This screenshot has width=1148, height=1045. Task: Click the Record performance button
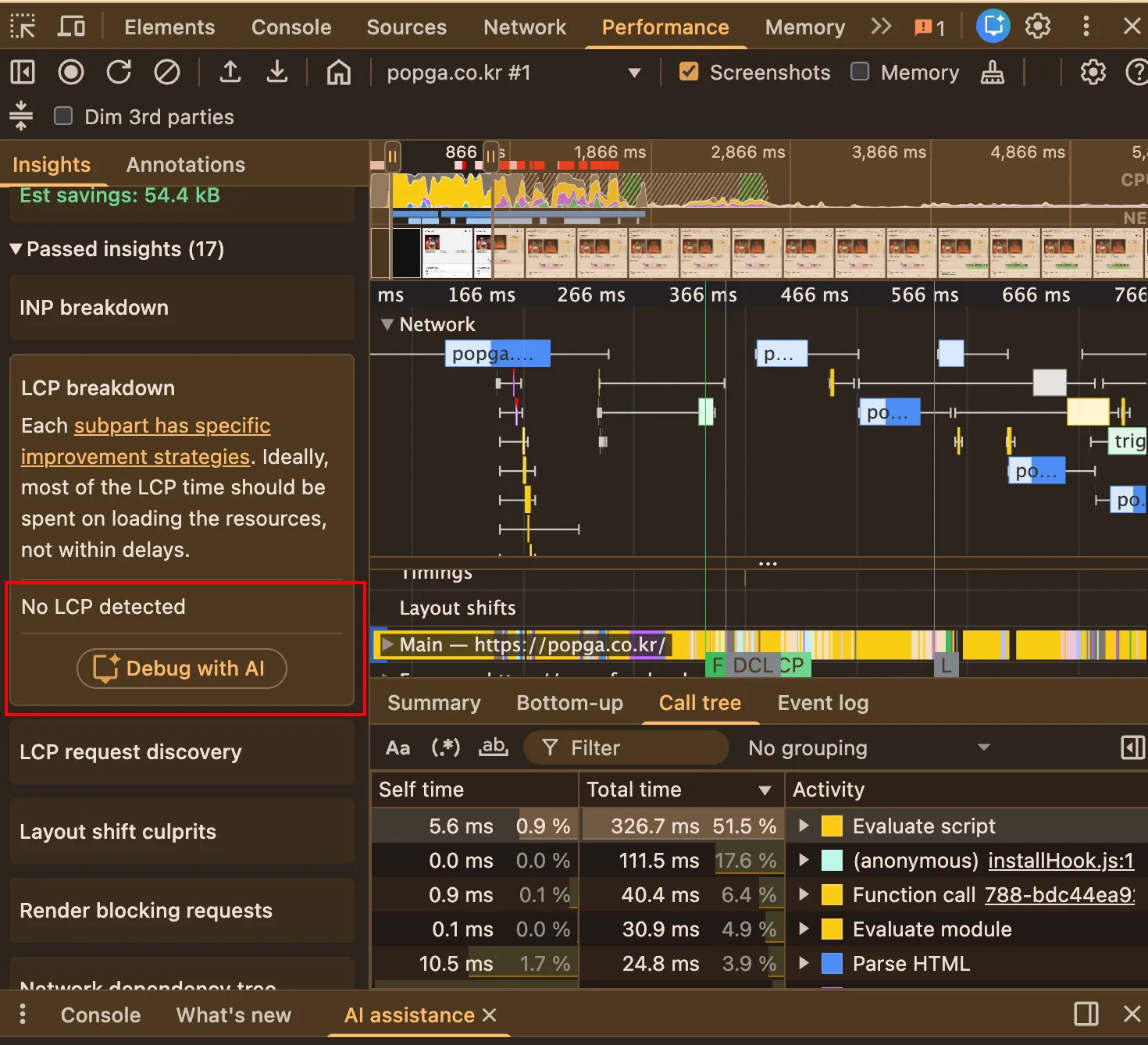71,73
